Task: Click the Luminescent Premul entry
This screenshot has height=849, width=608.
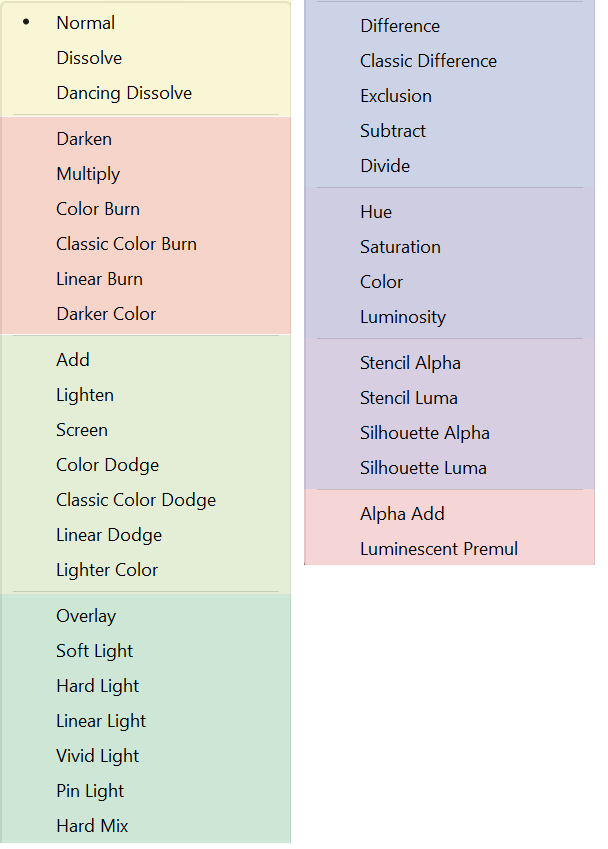Action: (439, 549)
